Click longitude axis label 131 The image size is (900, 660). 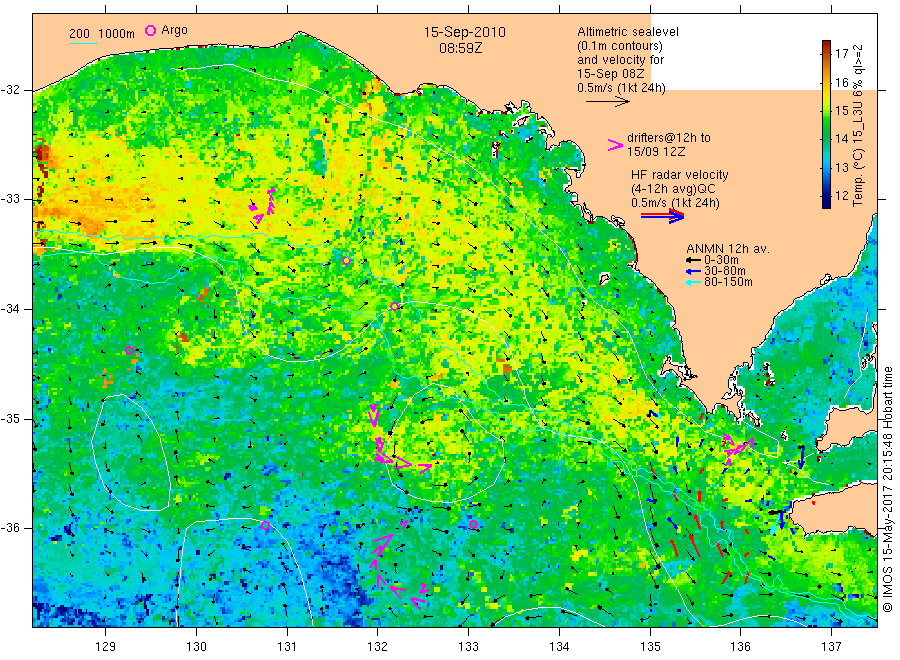(287, 647)
